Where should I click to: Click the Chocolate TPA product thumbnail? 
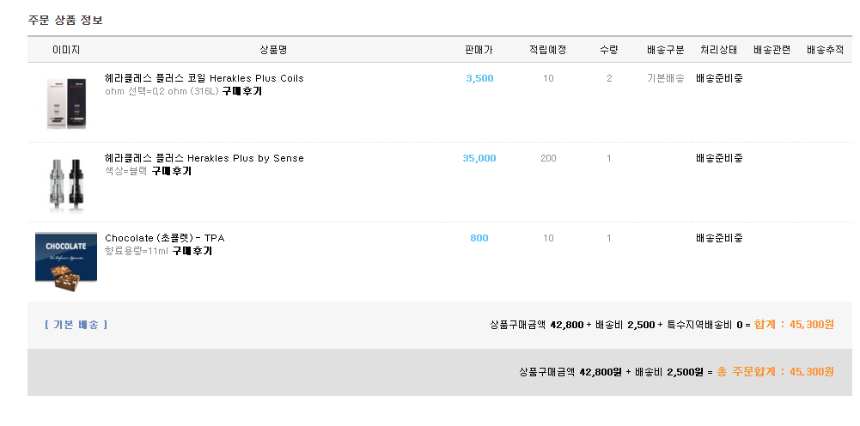[x=66, y=261]
